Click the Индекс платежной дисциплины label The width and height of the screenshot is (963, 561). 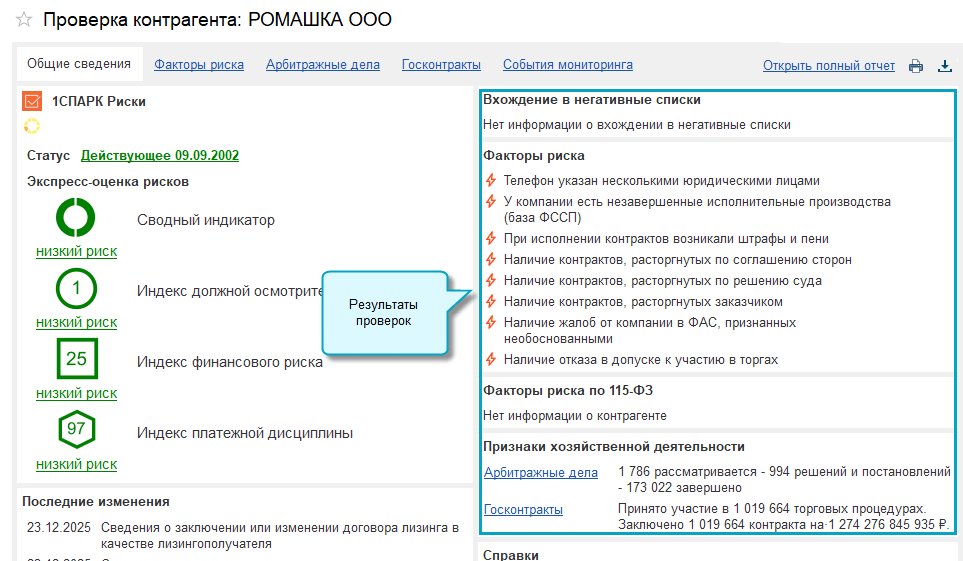pyautogui.click(x=244, y=433)
